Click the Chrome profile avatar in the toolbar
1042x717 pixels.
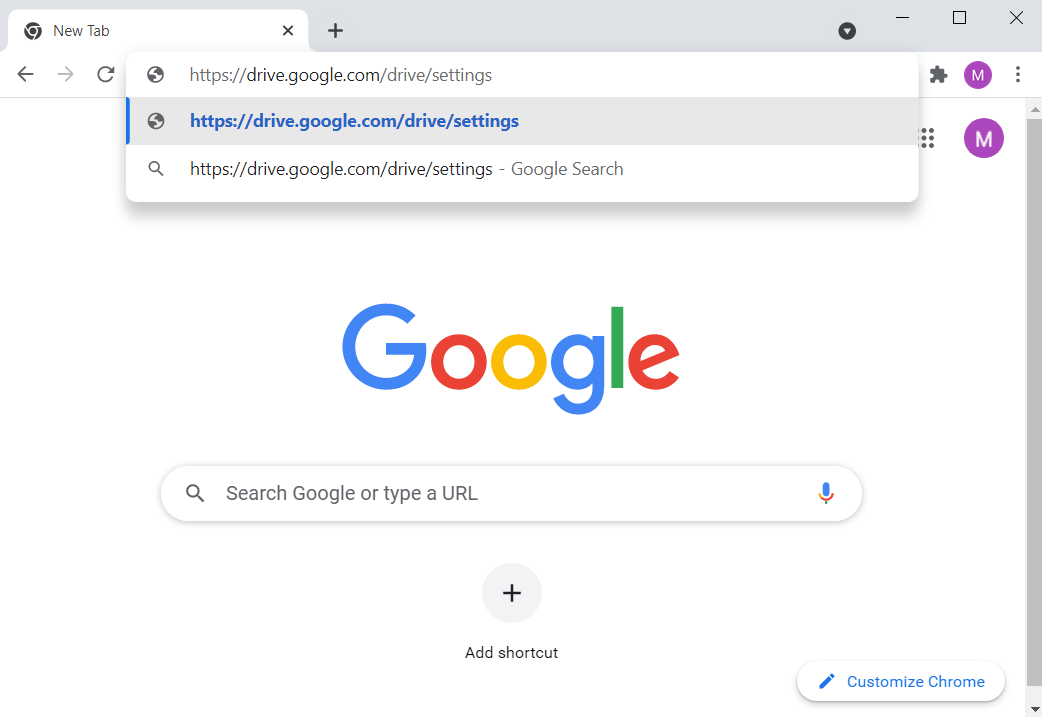978,75
